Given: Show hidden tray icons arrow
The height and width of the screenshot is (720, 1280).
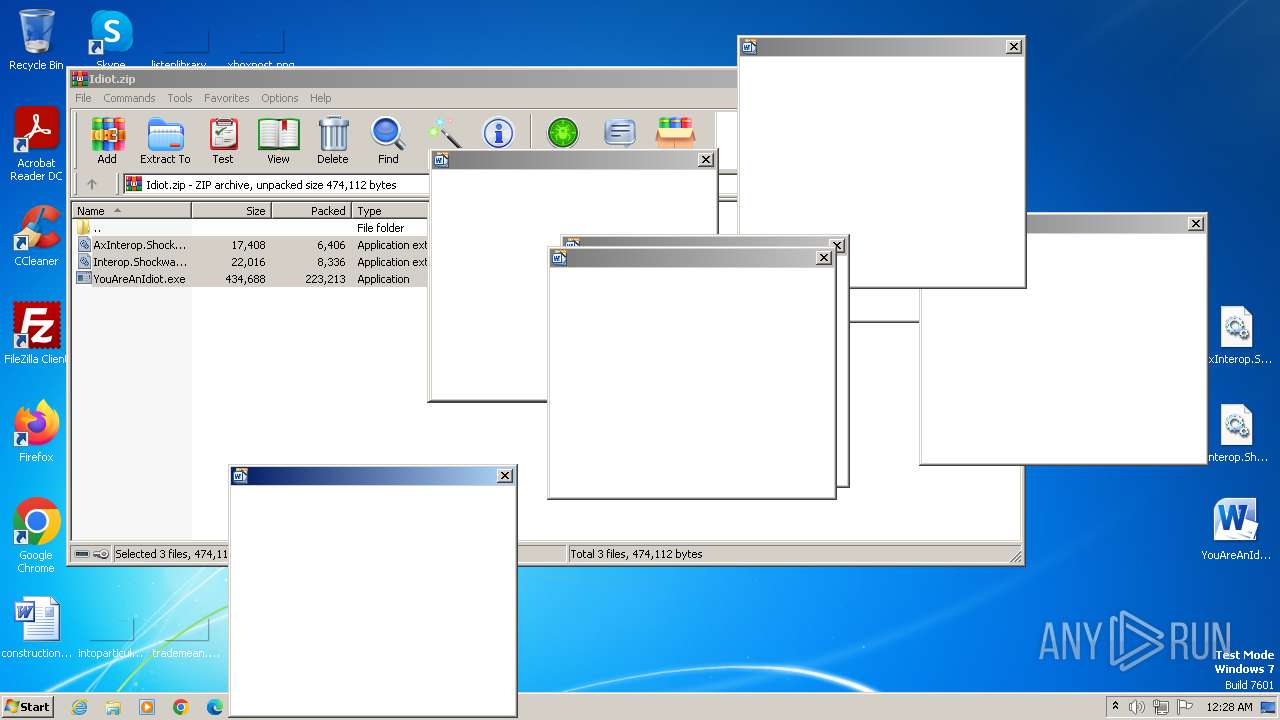Looking at the screenshot, I should (1115, 707).
